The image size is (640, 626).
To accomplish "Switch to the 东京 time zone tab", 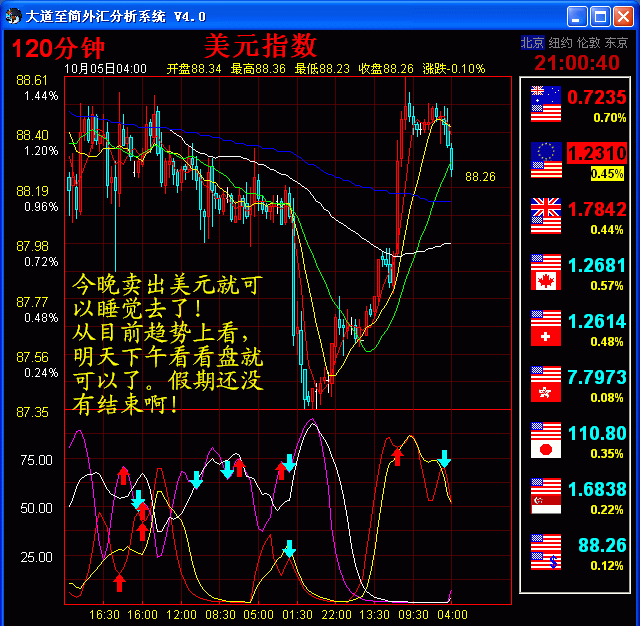I will click(616, 42).
